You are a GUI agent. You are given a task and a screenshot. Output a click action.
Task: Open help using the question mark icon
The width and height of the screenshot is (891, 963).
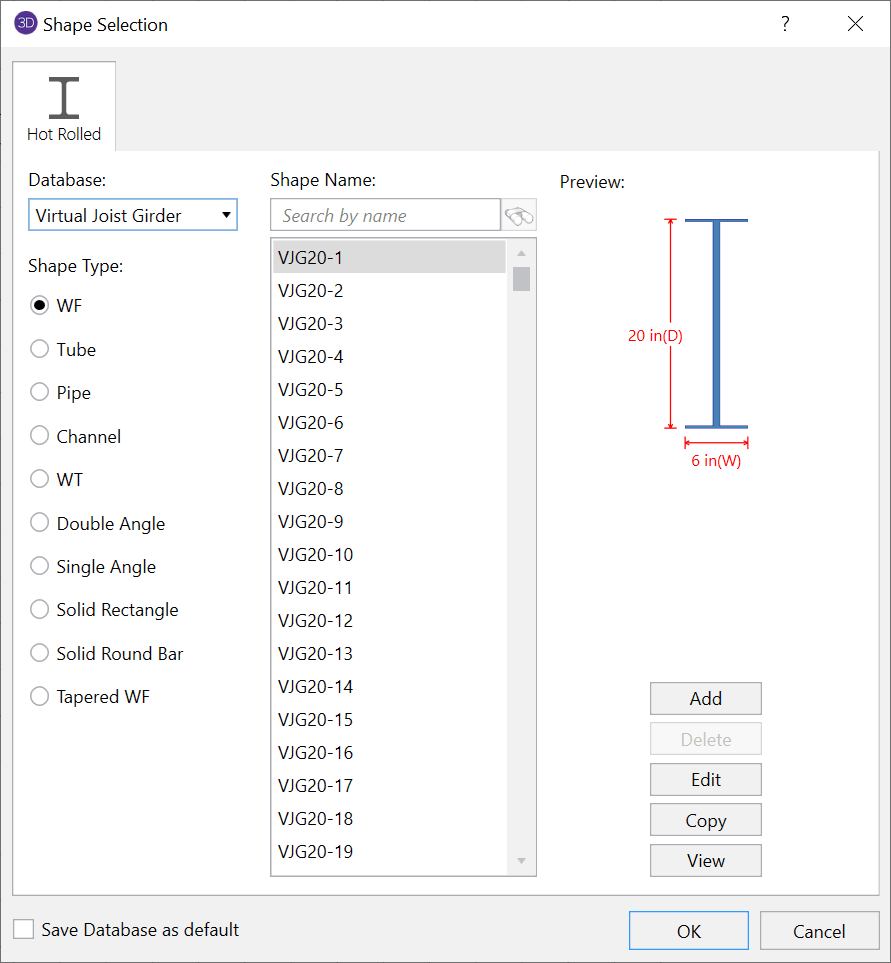(785, 23)
